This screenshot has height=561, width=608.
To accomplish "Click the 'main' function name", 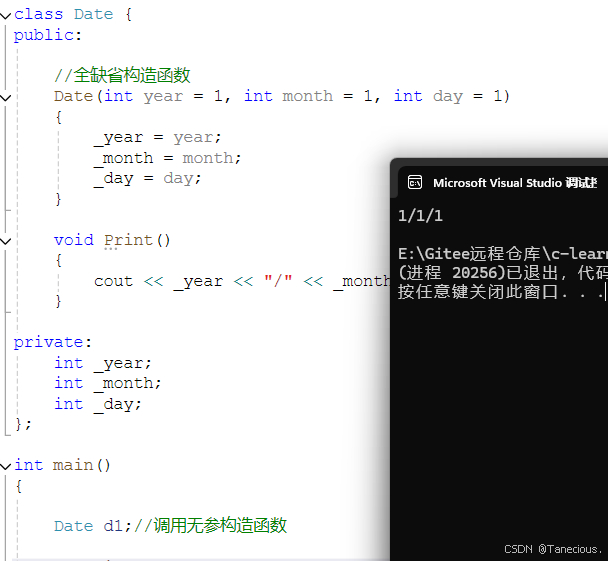I will tap(73, 465).
